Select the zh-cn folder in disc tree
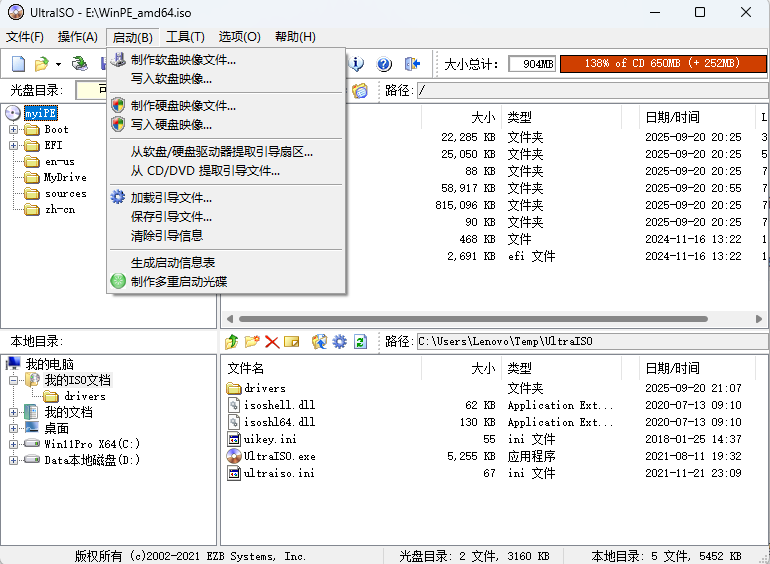Image resolution: width=770 pixels, height=564 pixels. 60,210
